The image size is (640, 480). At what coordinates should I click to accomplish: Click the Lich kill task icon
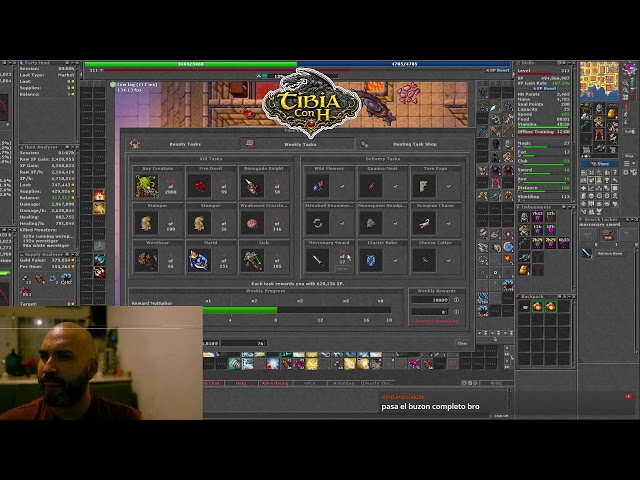253,260
